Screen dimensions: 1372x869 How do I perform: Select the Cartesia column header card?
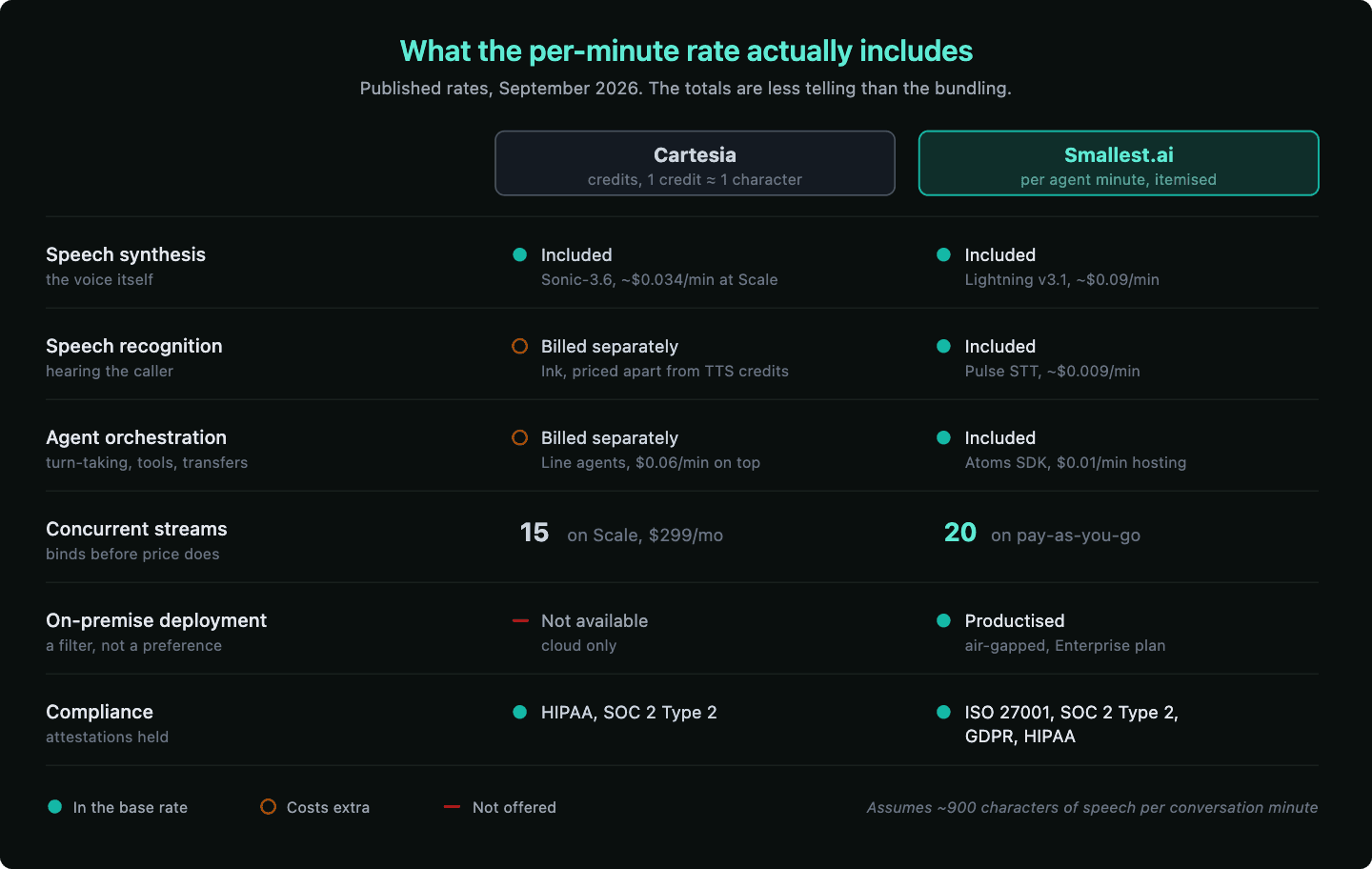click(695, 163)
